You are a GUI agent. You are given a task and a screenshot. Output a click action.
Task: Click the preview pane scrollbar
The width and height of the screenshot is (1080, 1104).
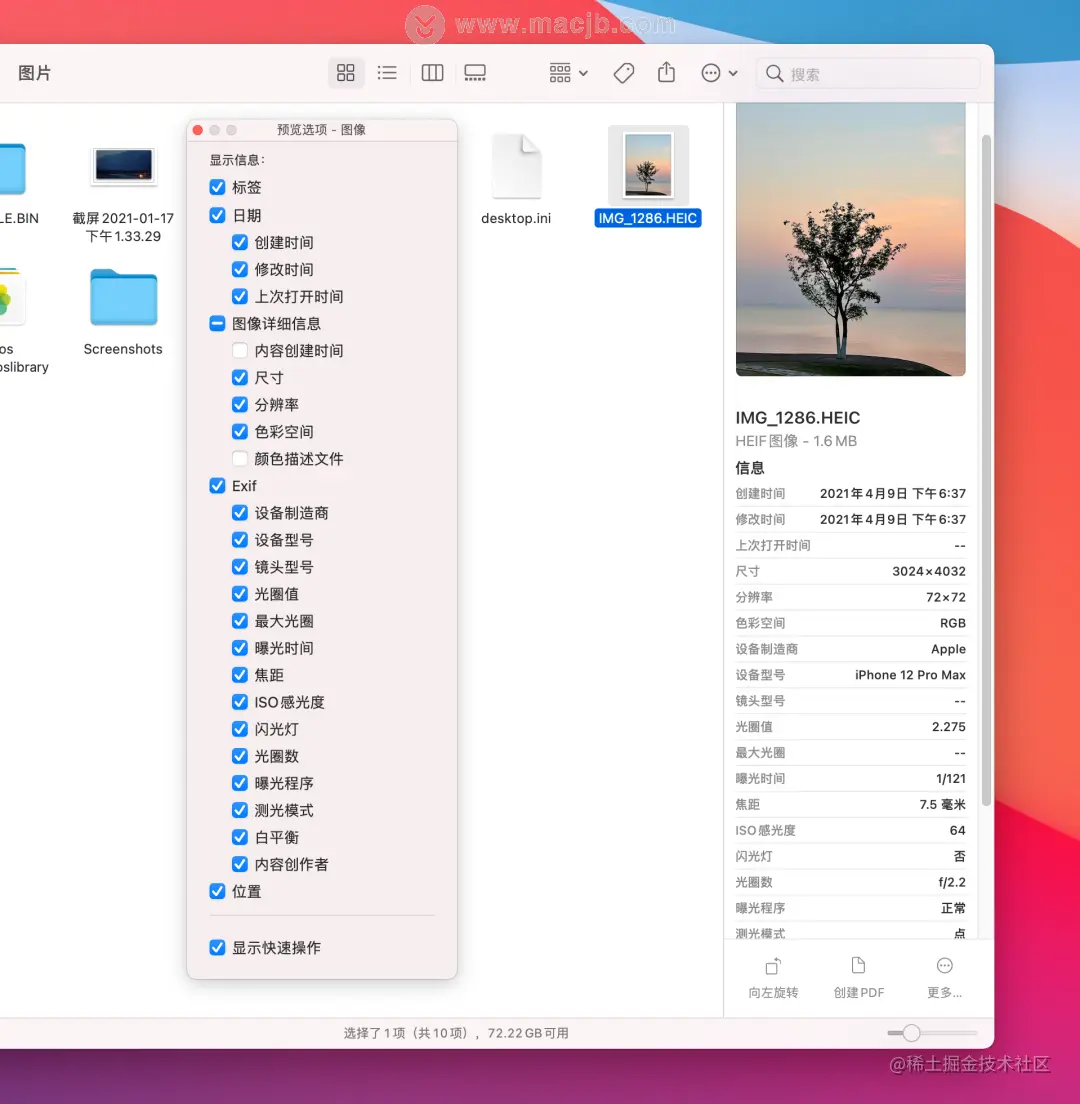pos(986,470)
